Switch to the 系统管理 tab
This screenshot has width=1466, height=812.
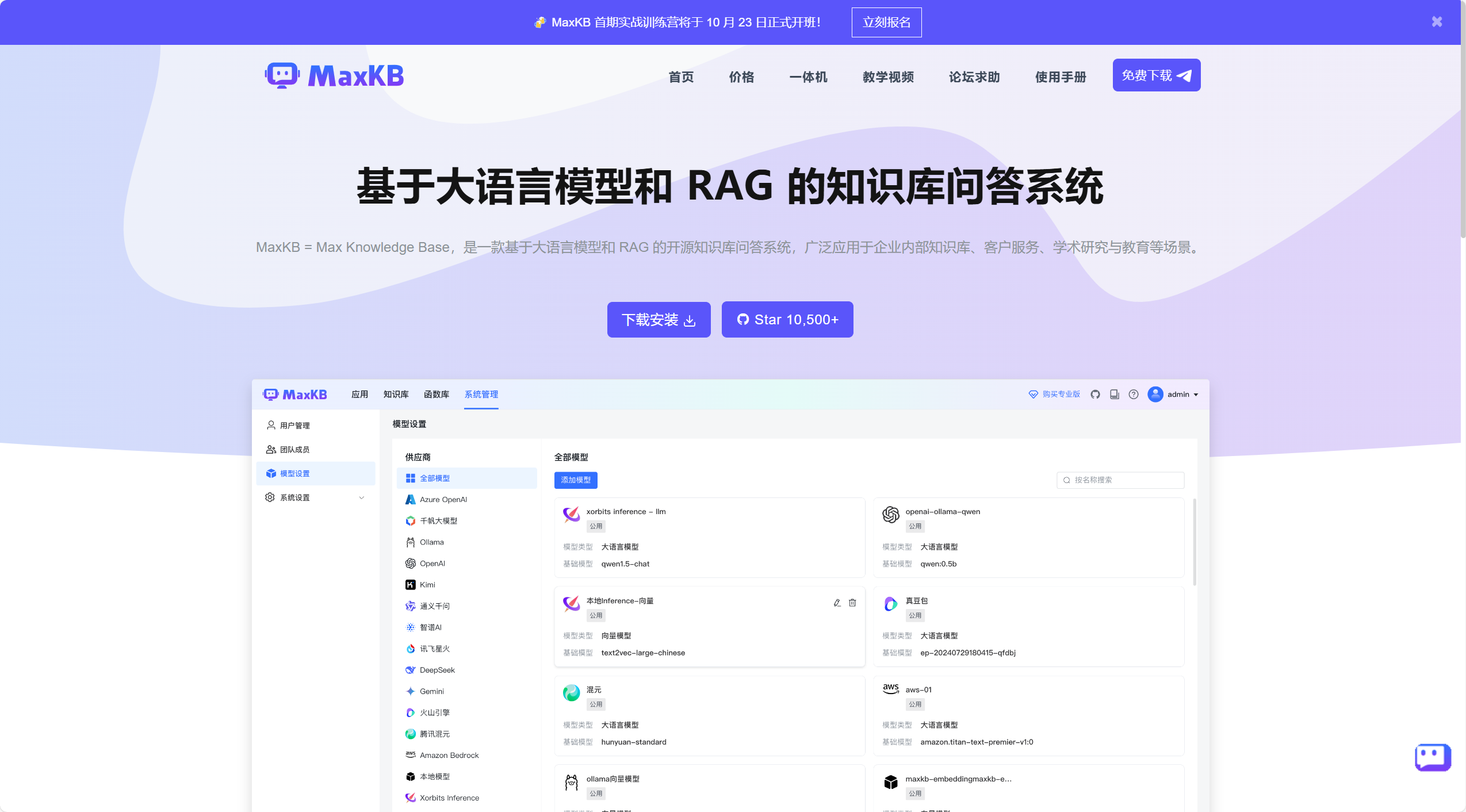click(x=481, y=394)
